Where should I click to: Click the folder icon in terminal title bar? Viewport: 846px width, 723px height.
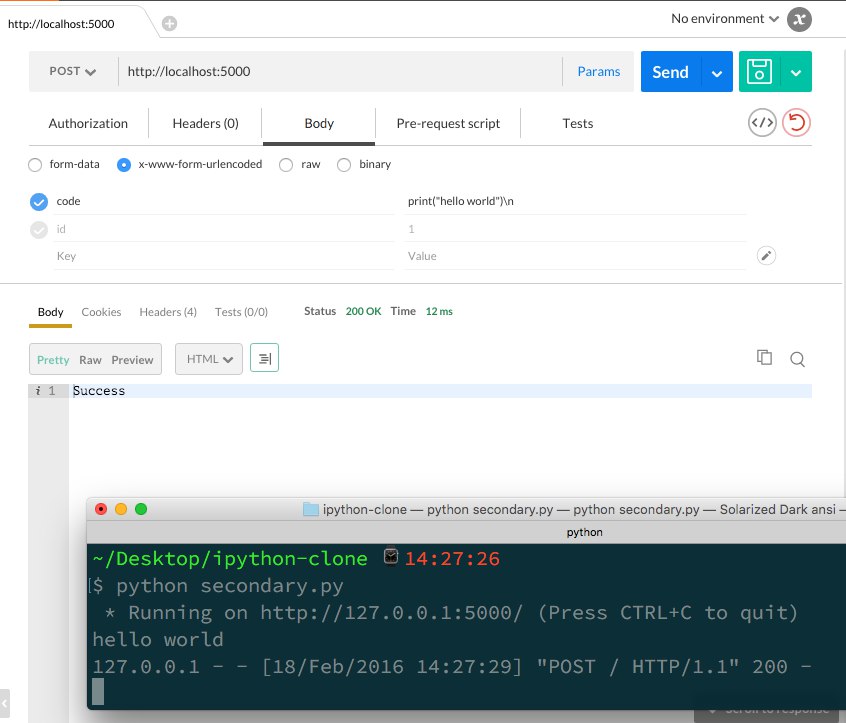(x=311, y=509)
